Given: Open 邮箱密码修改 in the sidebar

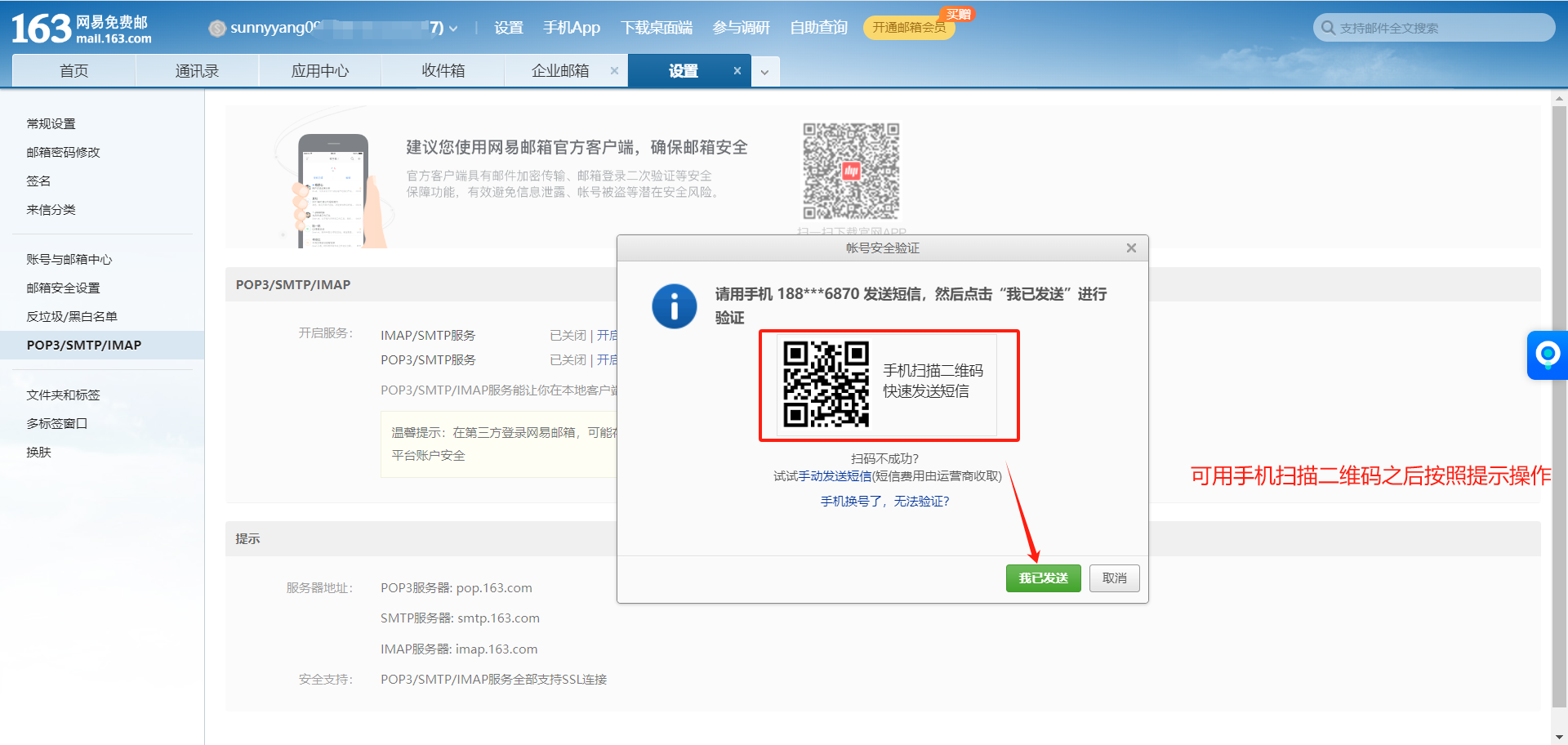Looking at the screenshot, I should click(x=64, y=153).
